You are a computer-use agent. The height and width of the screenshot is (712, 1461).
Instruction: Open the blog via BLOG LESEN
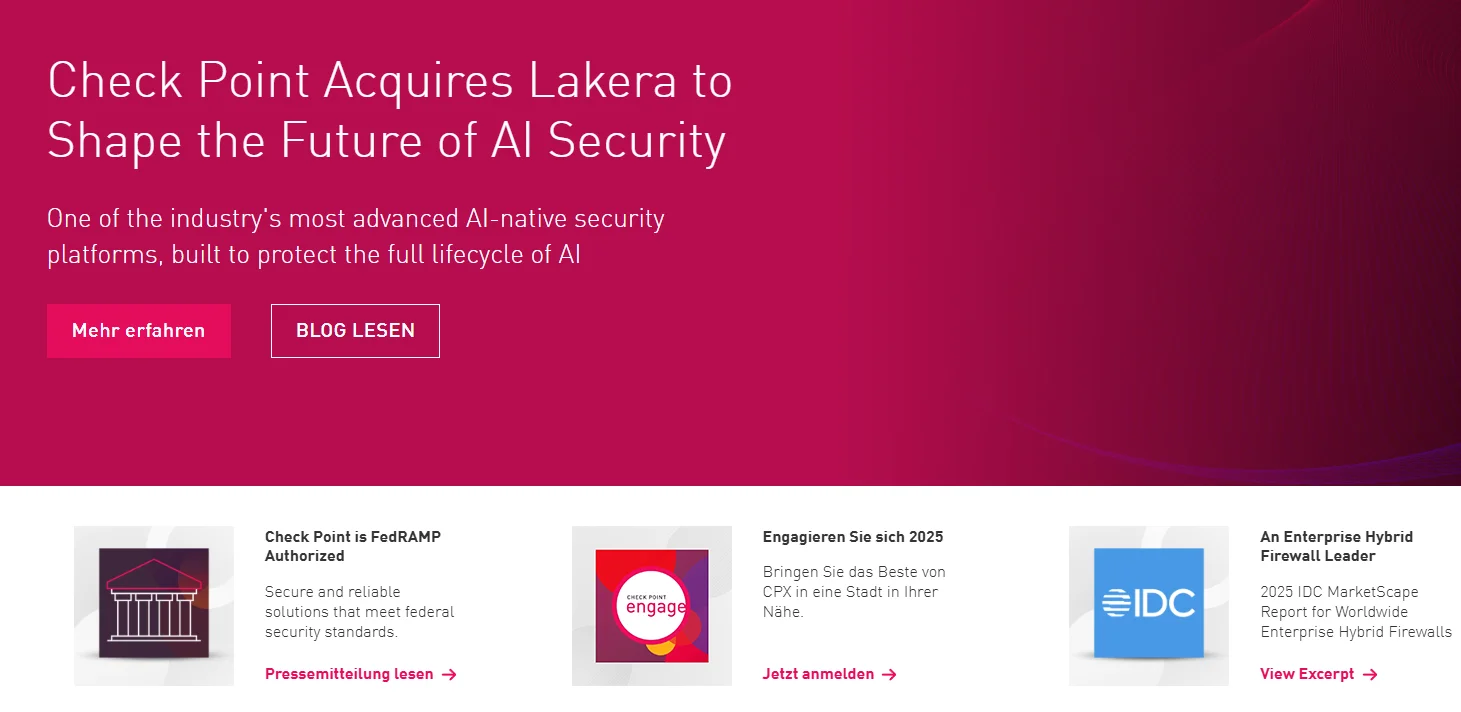point(355,331)
